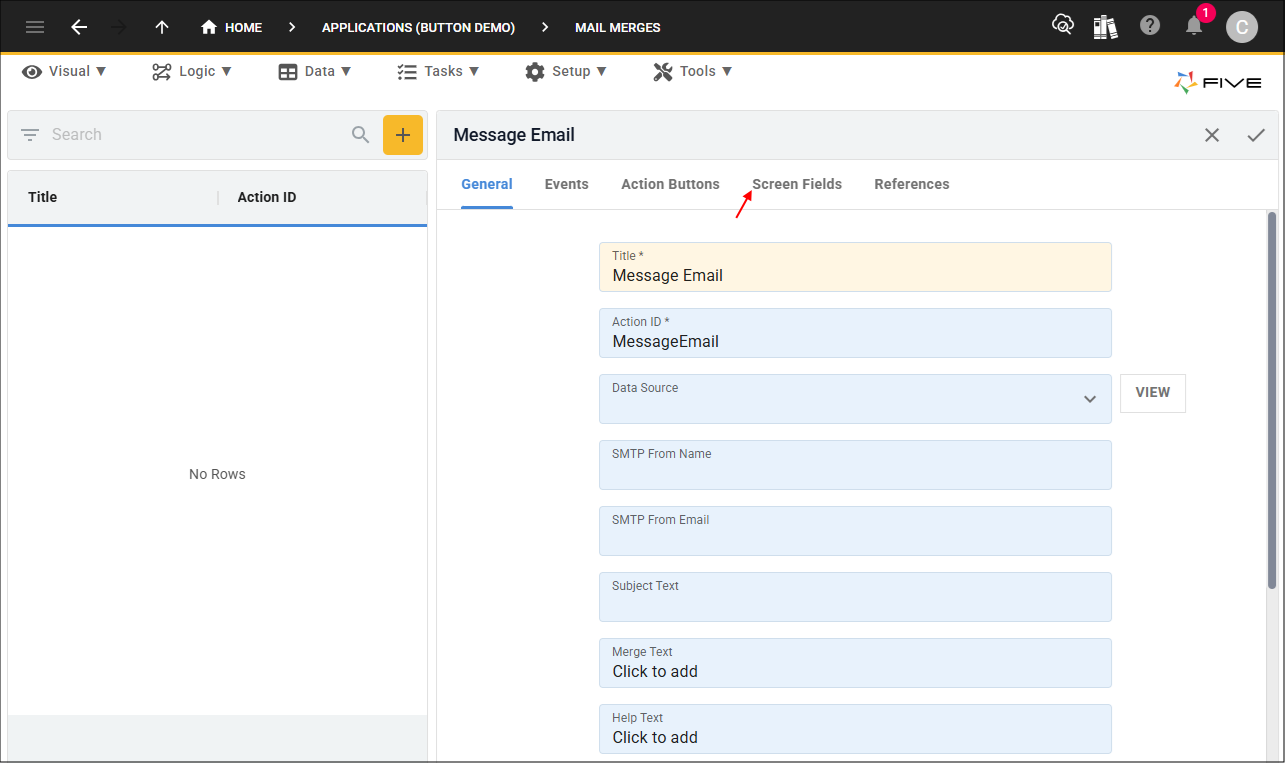
Task: Click the form's vertical scrollbar
Action: tap(1272, 400)
